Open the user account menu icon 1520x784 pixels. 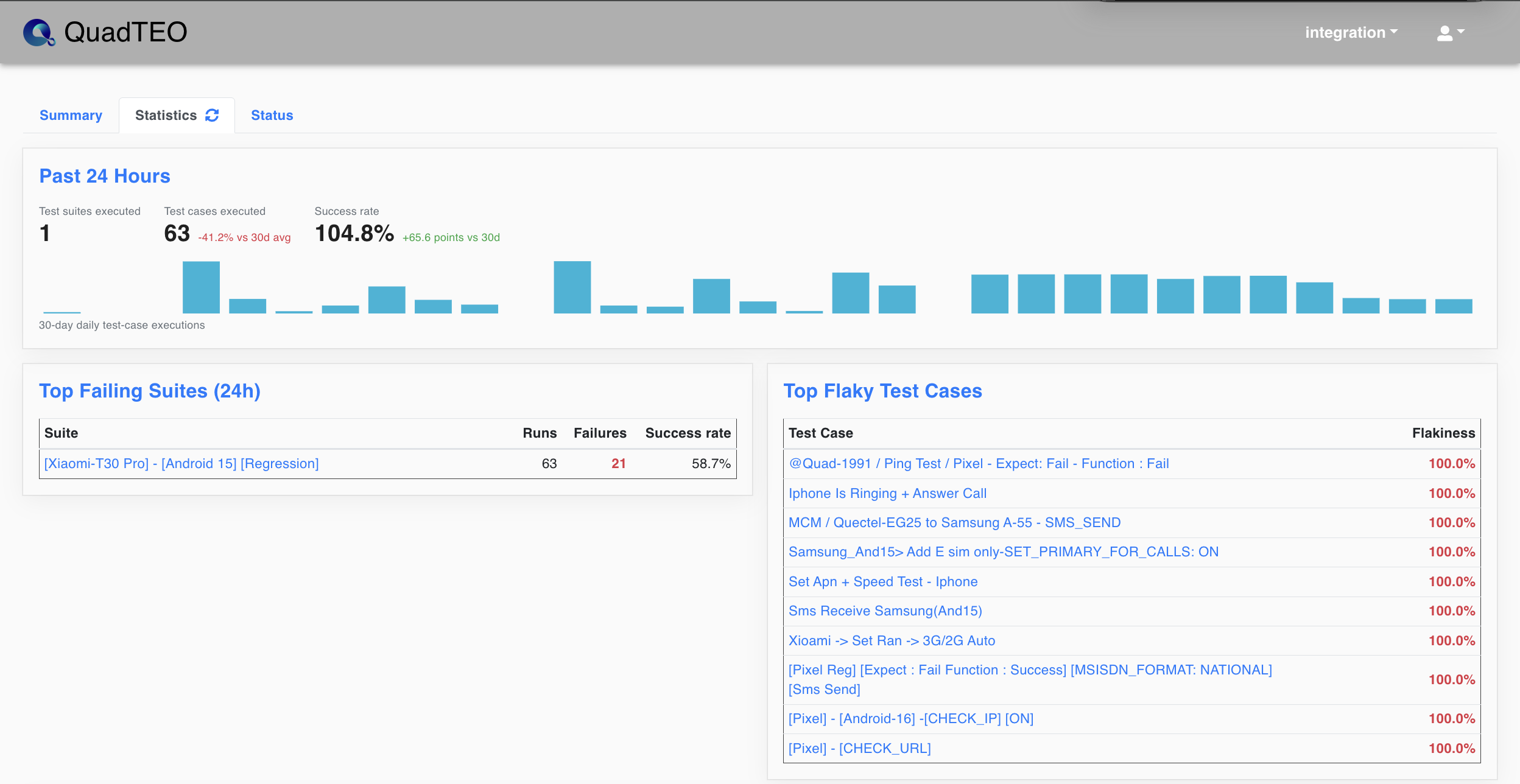(1451, 33)
